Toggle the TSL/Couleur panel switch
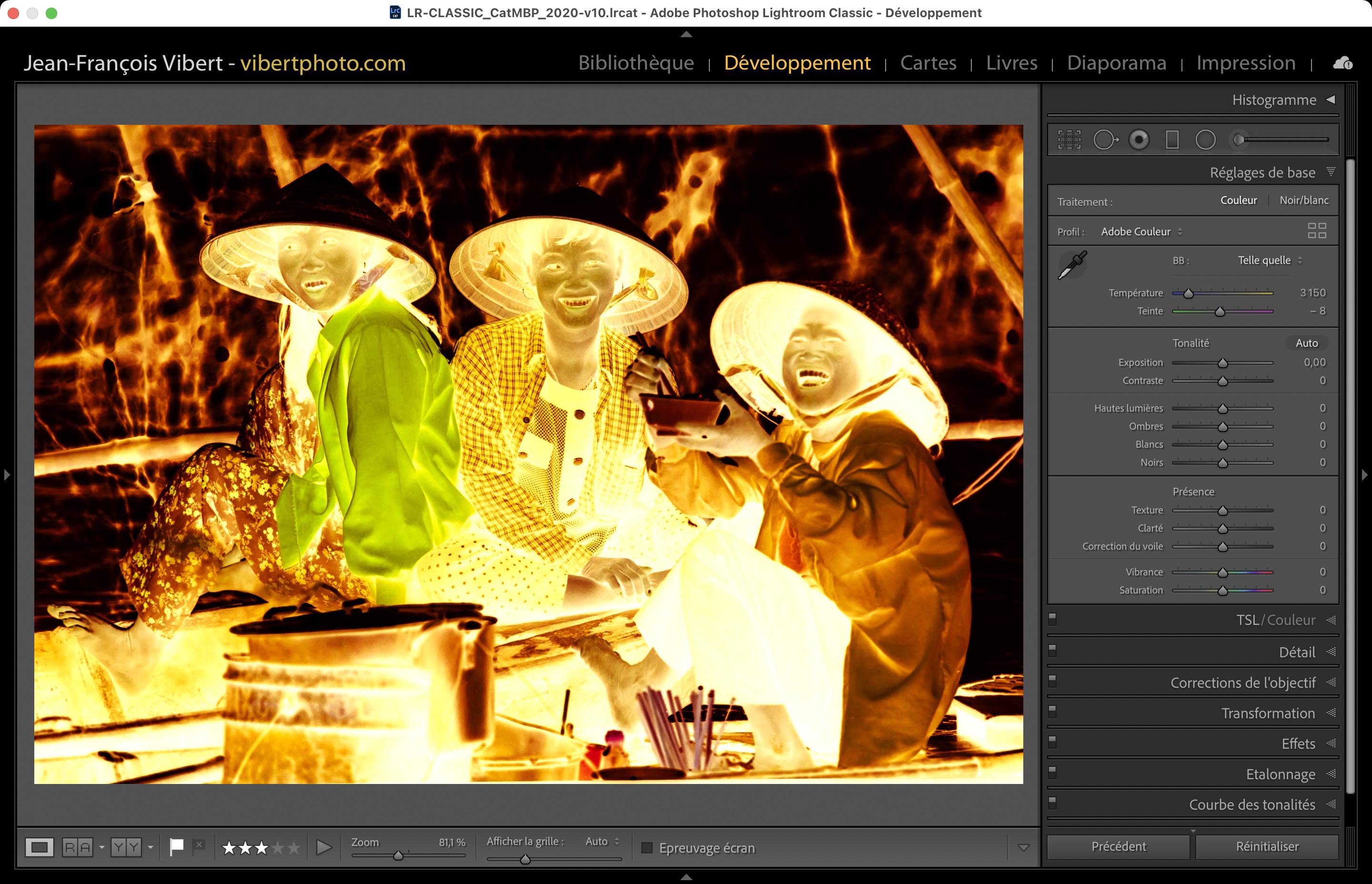1372x884 pixels. pyautogui.click(x=1052, y=618)
